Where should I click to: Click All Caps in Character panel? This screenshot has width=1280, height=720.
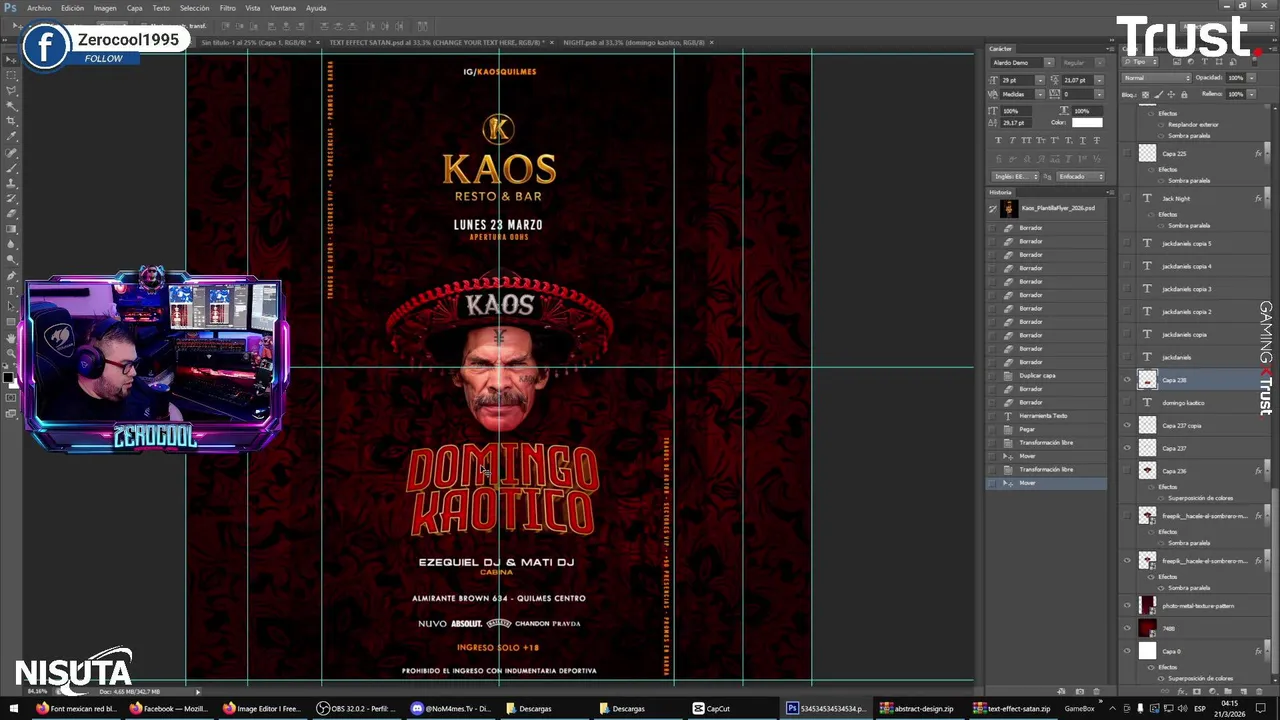[x=1026, y=140]
